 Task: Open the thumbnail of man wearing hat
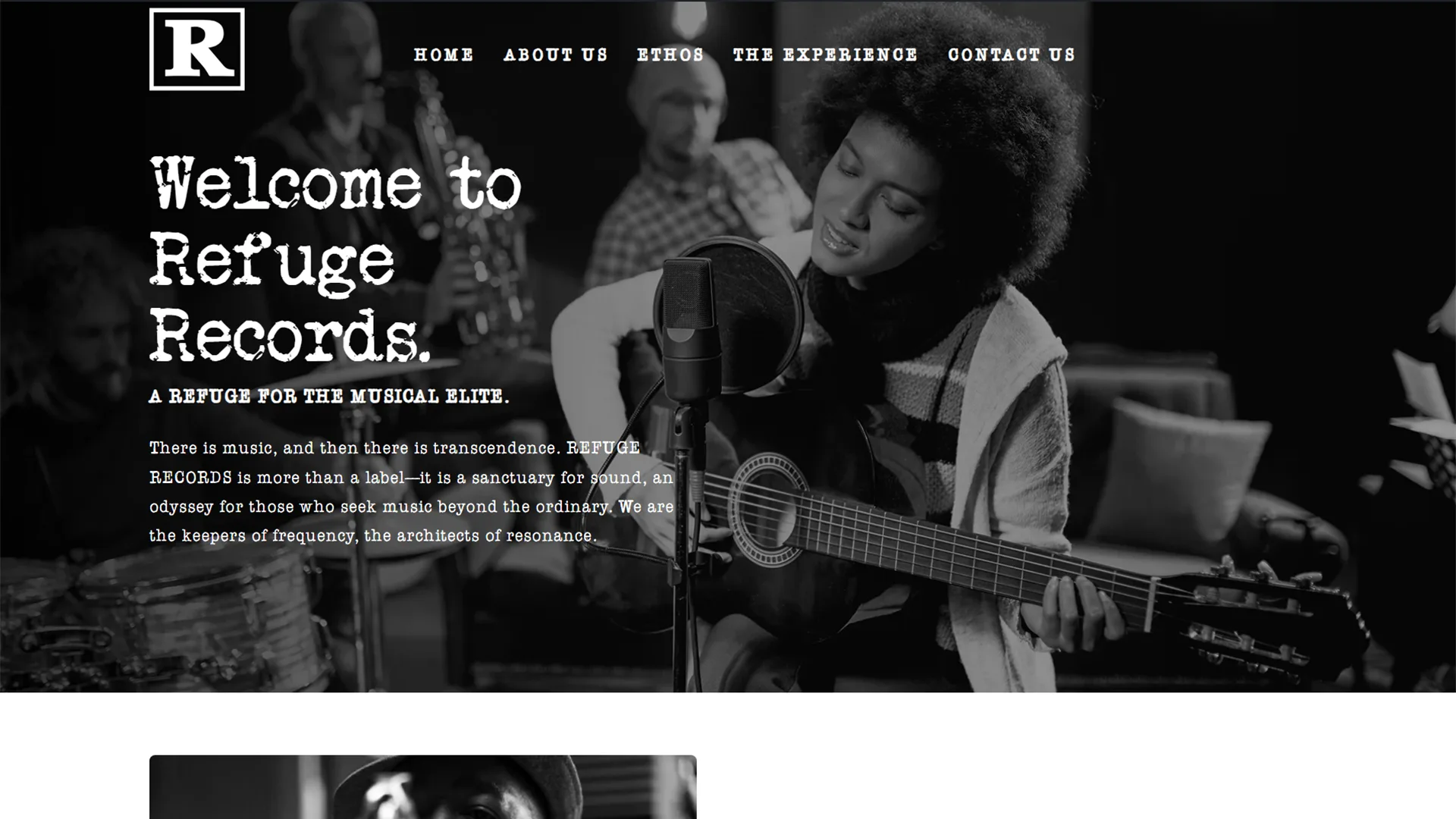(x=422, y=786)
